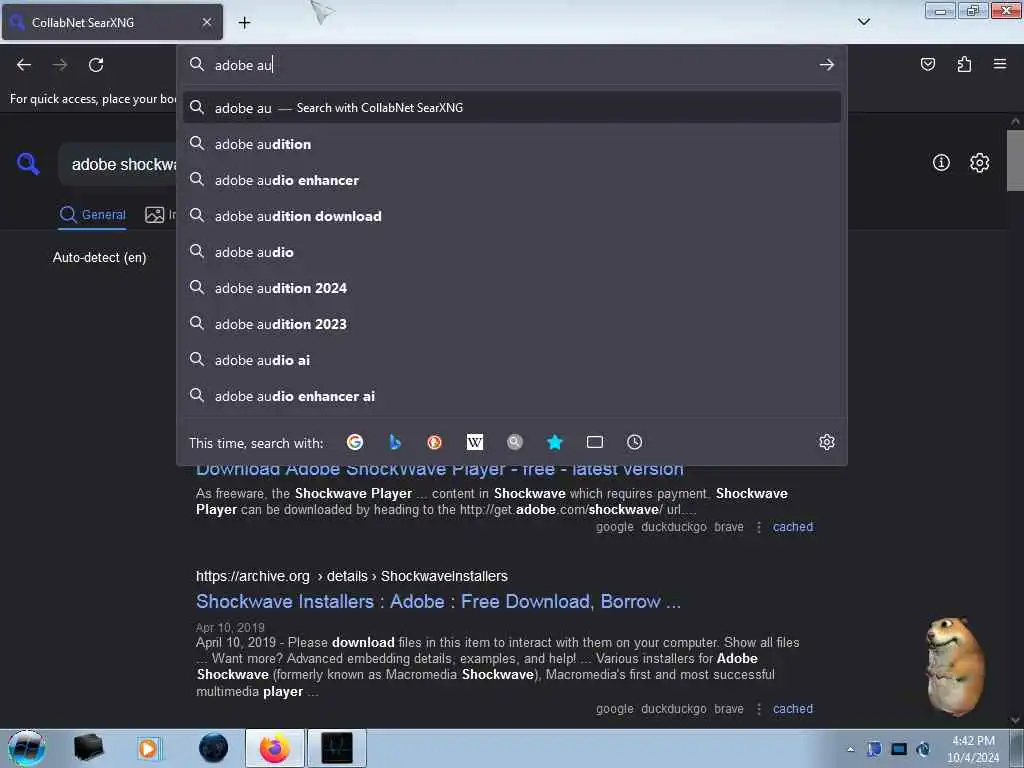1024x768 pixels.
Task: Search this time with DuckDuckGo icon
Action: [434, 442]
